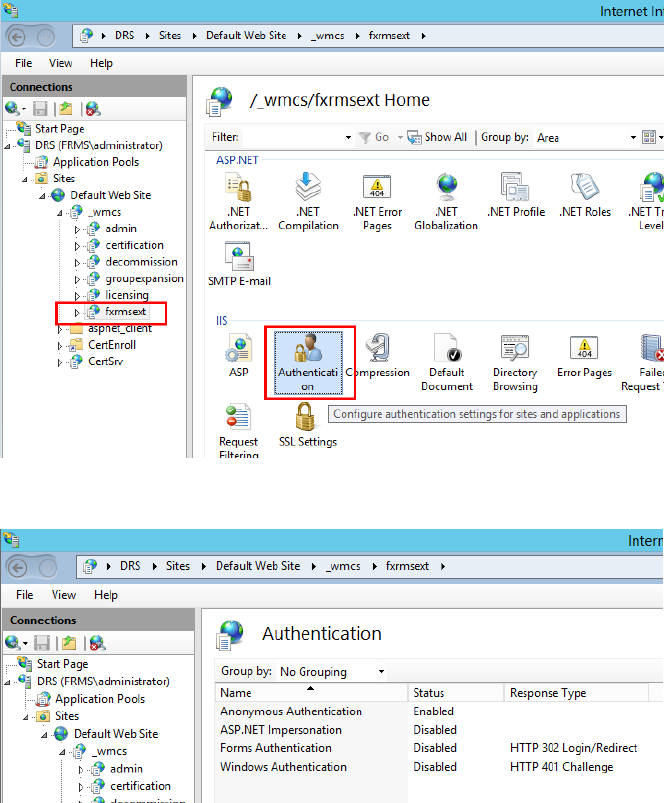Screen dimensions: 664x803
Task: Sort by the Name column header
Action: coord(312,693)
